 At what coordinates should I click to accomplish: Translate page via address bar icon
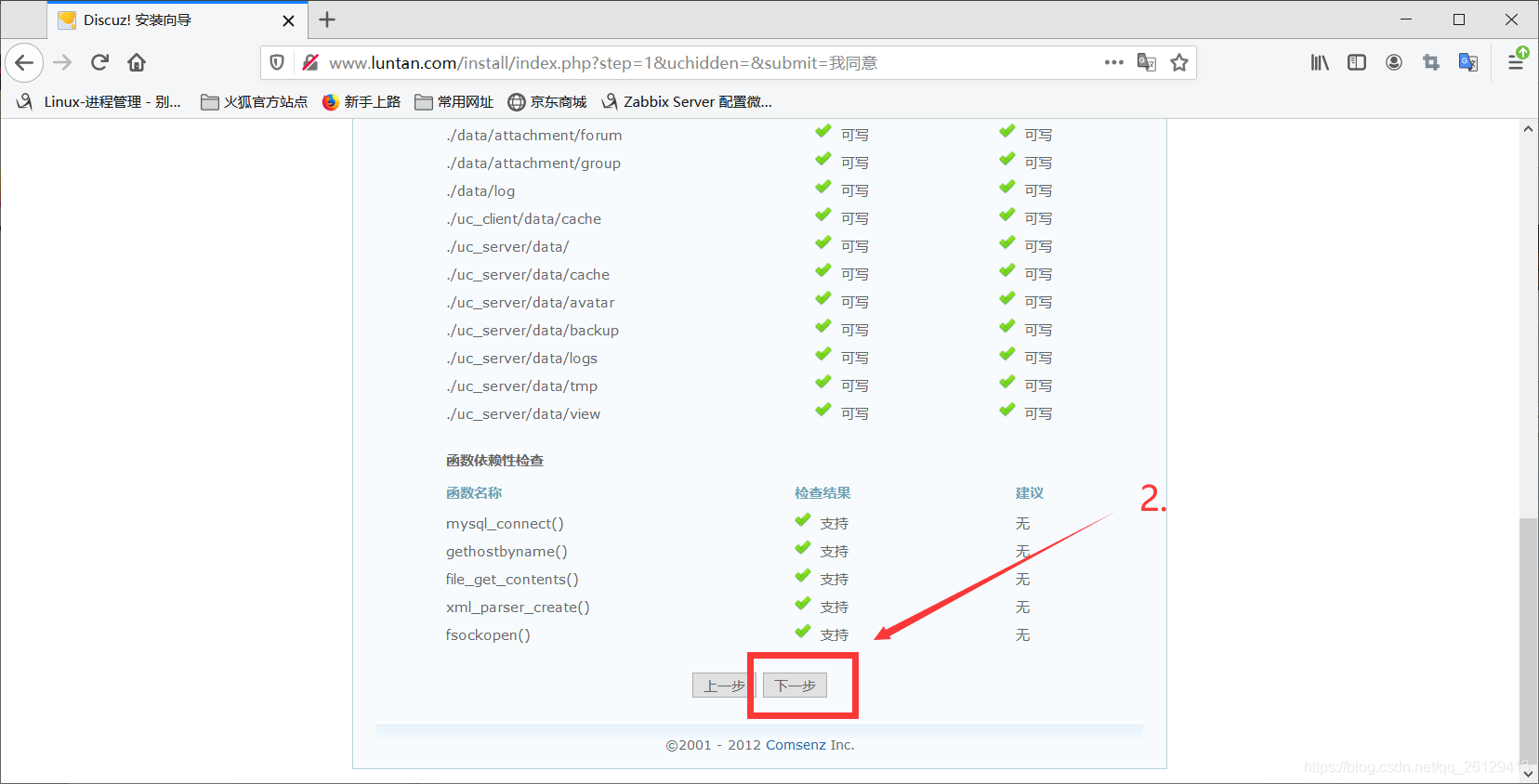coord(1147,62)
